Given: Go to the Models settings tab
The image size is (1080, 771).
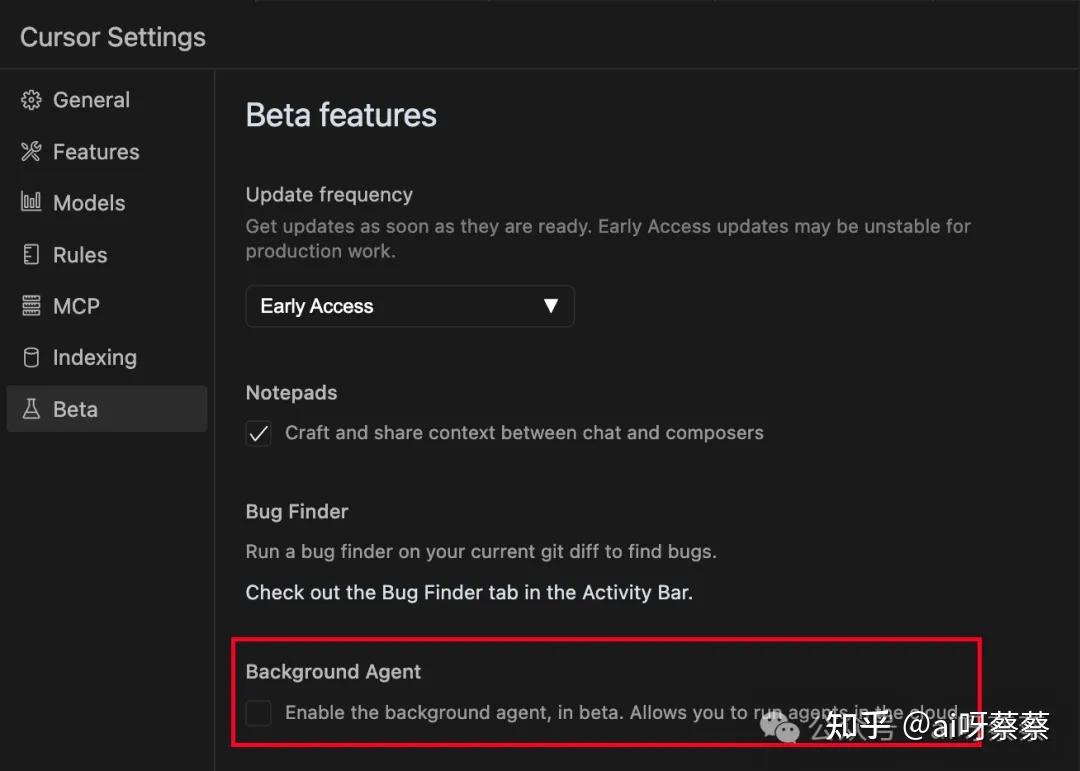Looking at the screenshot, I should [89, 203].
